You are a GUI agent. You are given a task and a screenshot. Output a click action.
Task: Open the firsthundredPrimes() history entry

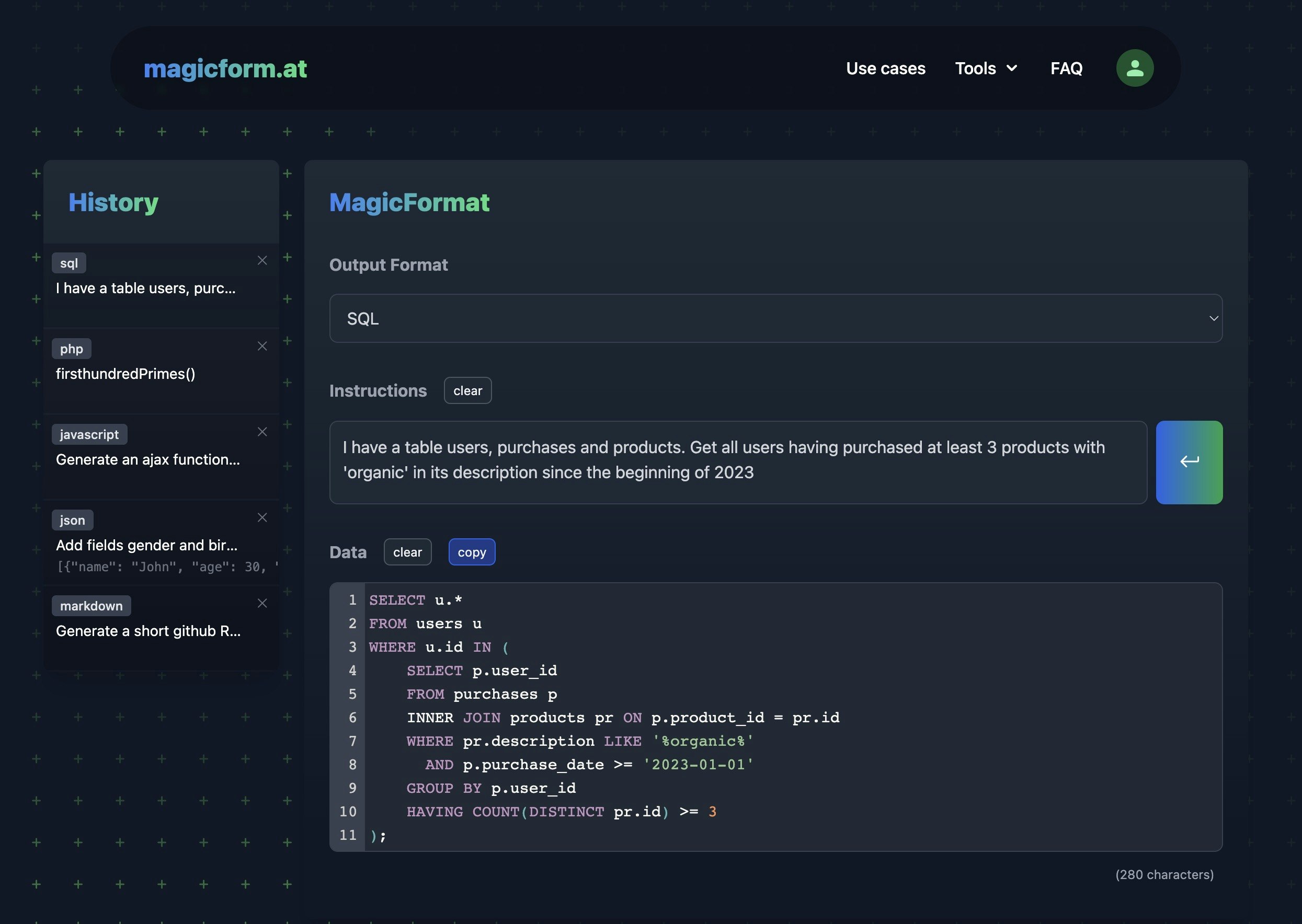pyautogui.click(x=125, y=374)
